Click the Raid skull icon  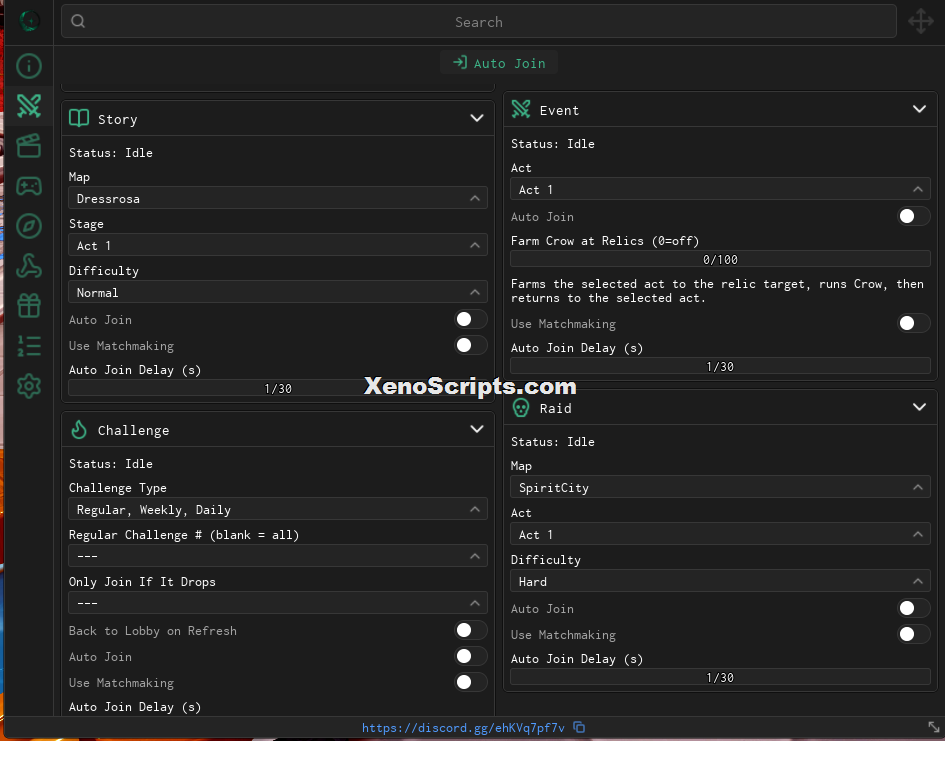[521, 408]
